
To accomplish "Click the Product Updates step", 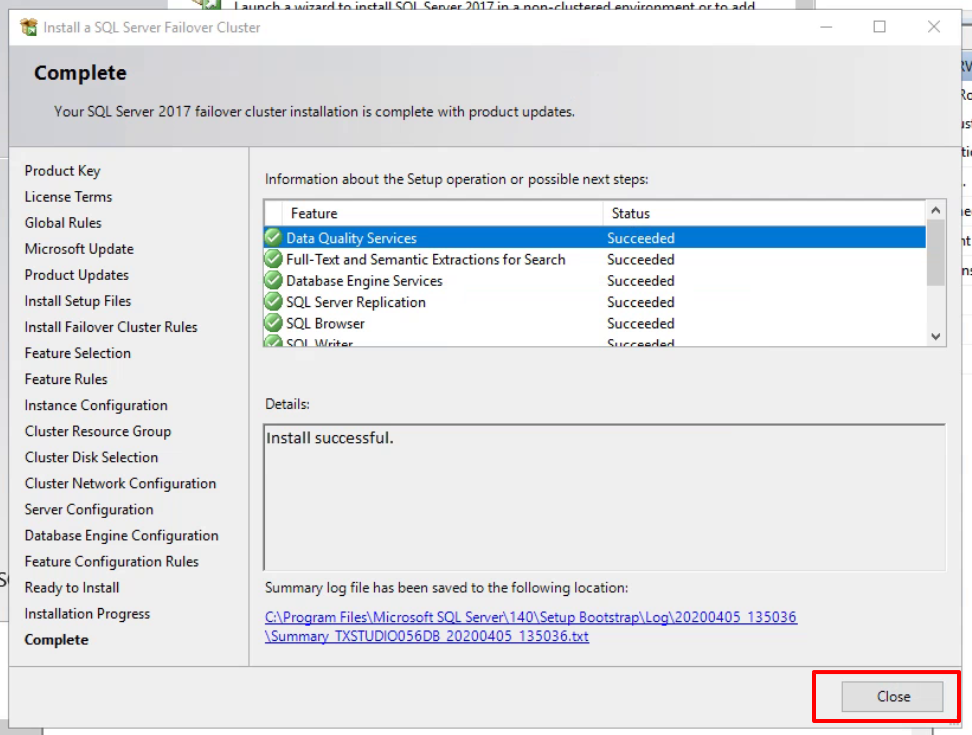I will pos(76,275).
